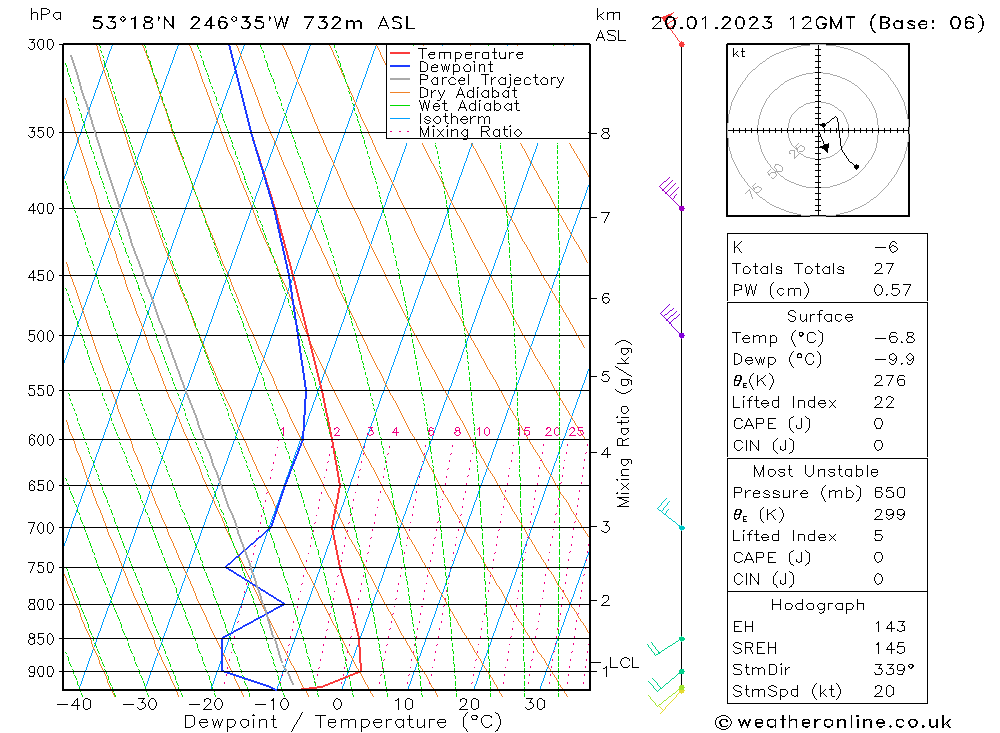Screen dimensions: 1000x733
Task: Click the red wind barb at 300 hPa
Action: coord(673,29)
